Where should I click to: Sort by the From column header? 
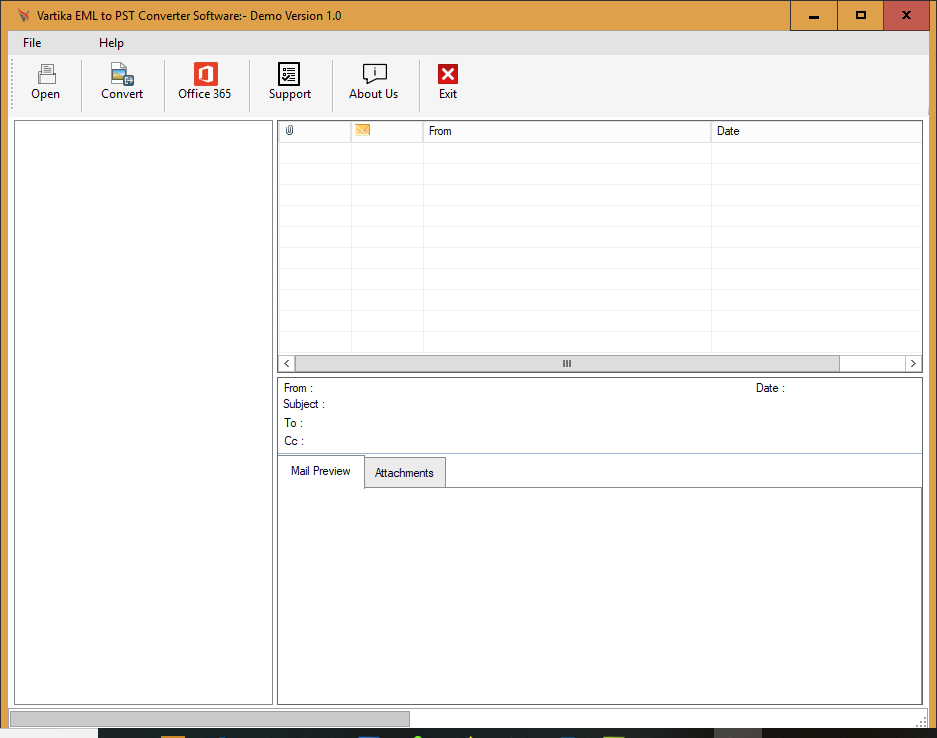[x=567, y=131]
